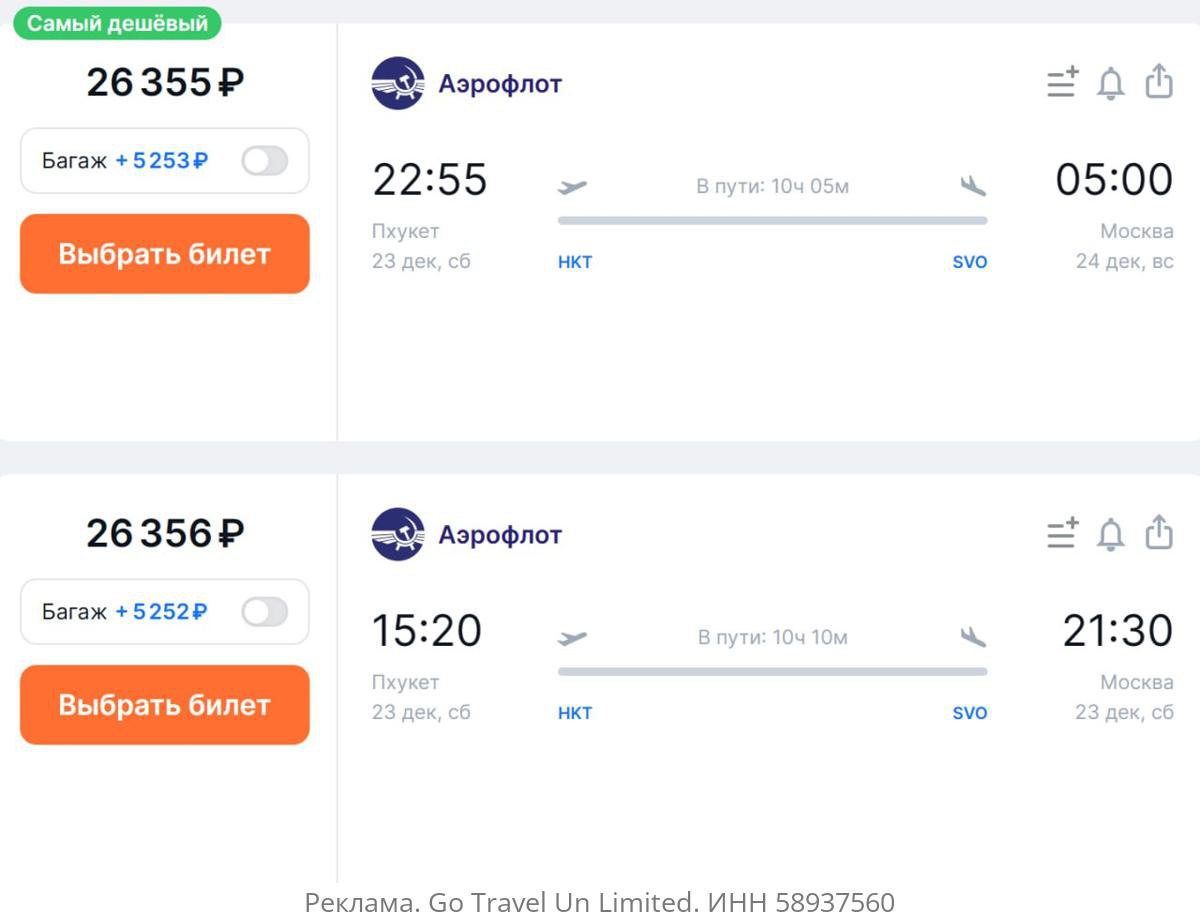Click the departing plane icon on the 22:55 flight
The height and width of the screenshot is (917, 1200).
pyautogui.click(x=573, y=186)
